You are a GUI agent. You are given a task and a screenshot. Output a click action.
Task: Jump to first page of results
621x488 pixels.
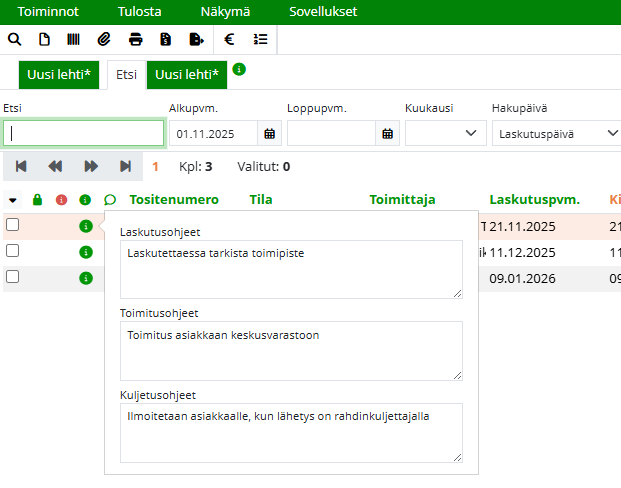point(21,166)
